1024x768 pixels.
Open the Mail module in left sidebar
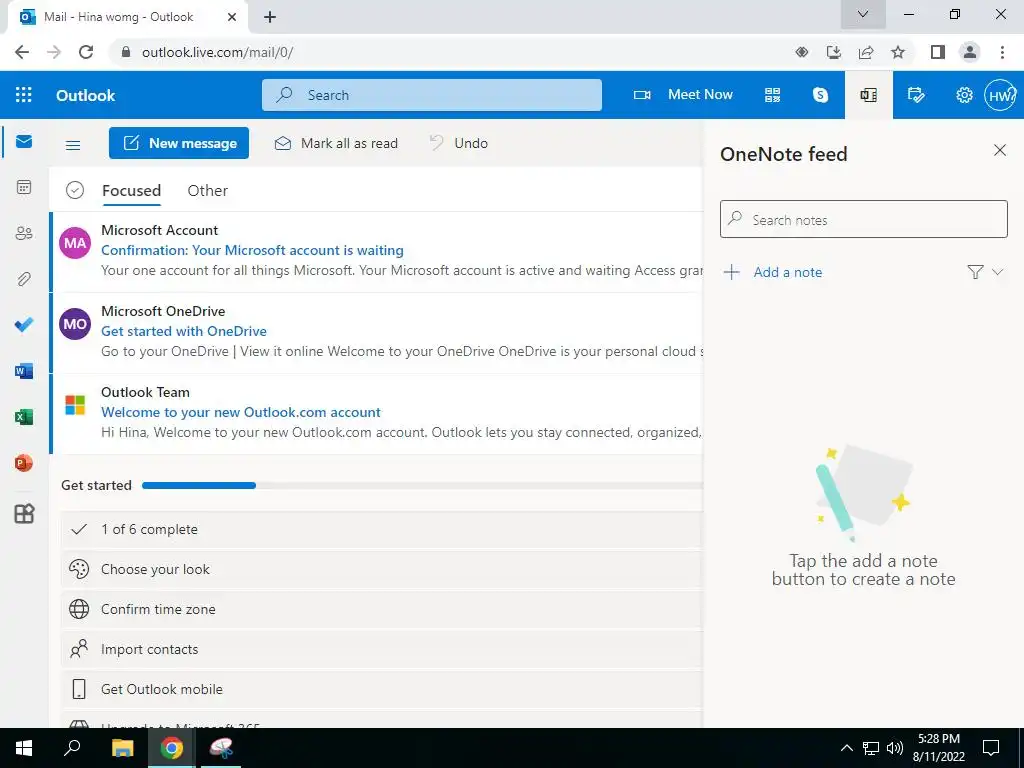coord(24,142)
